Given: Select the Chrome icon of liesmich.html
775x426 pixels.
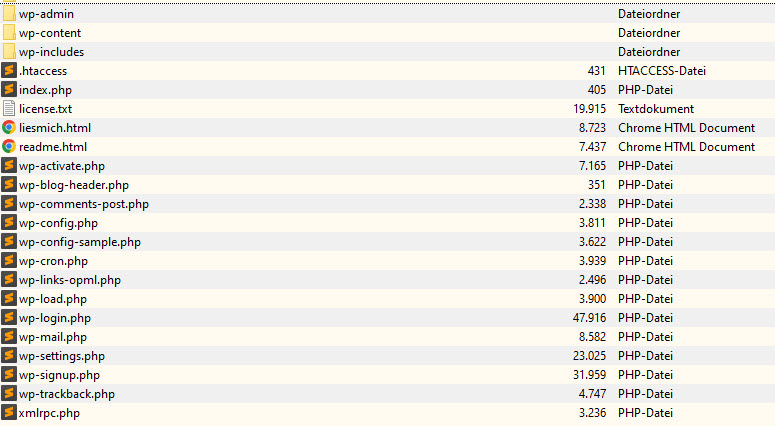Looking at the screenshot, I should click(x=8, y=128).
